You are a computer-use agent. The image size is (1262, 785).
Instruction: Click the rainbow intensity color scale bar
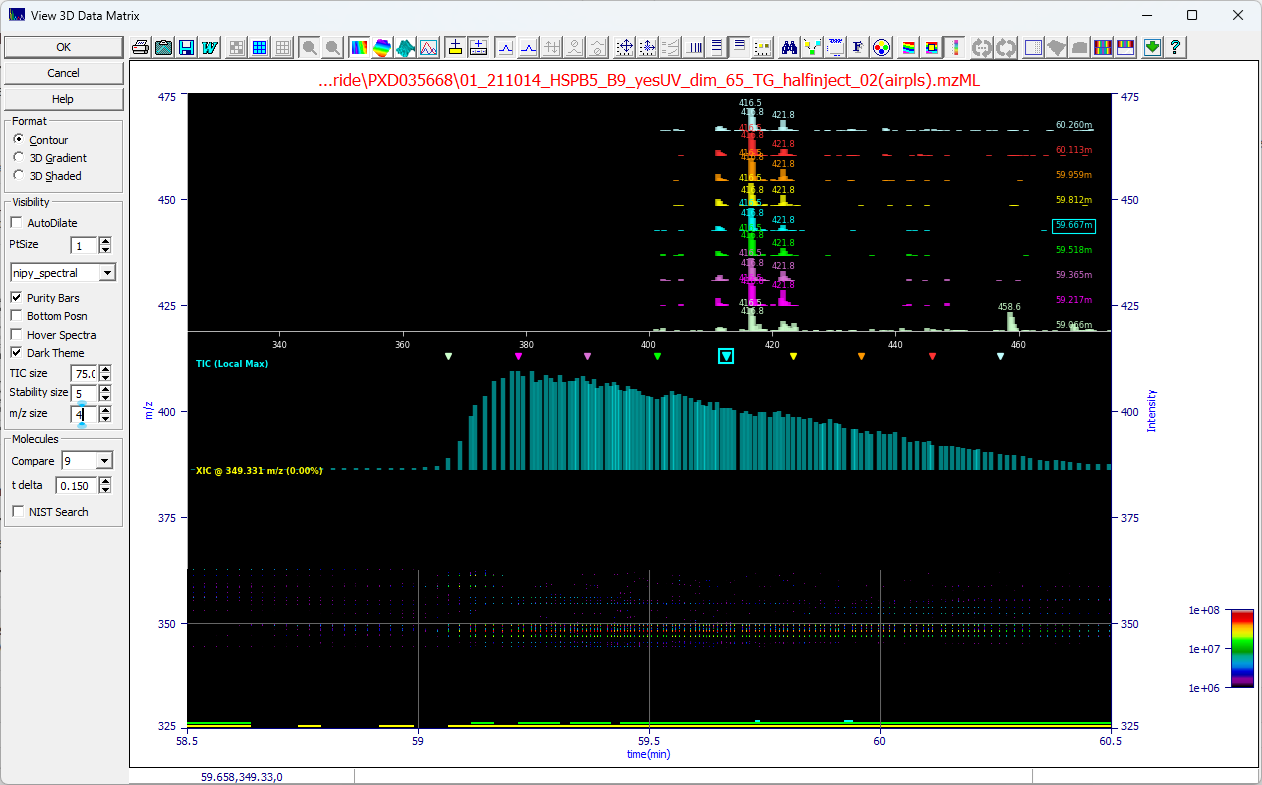[x=1241, y=648]
